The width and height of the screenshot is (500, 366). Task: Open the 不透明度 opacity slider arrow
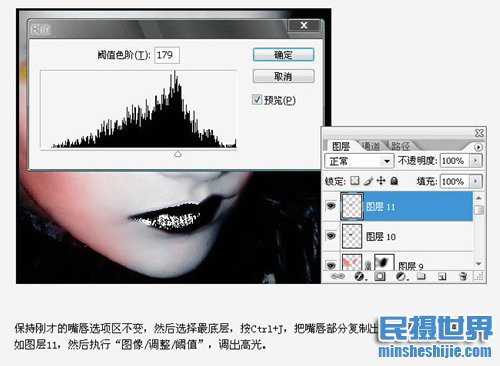tap(475, 161)
